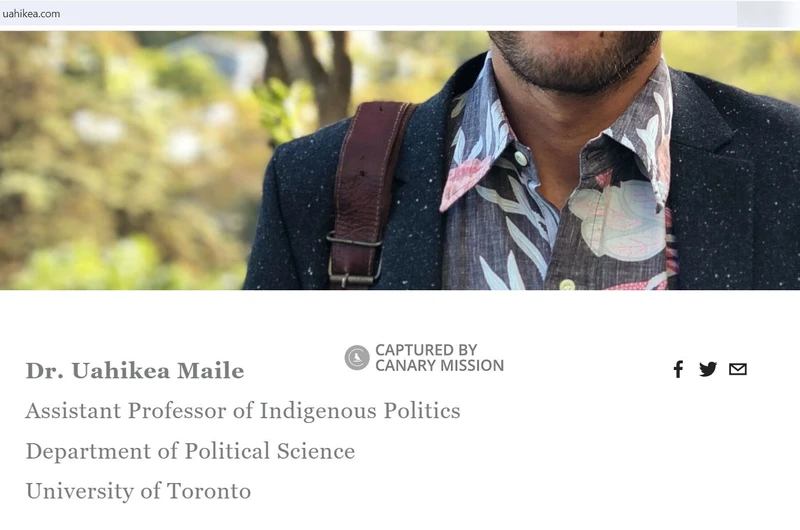Click the large pale flower print on the shirt
Image resolution: width=800 pixels, height=530 pixels.
(617, 219)
